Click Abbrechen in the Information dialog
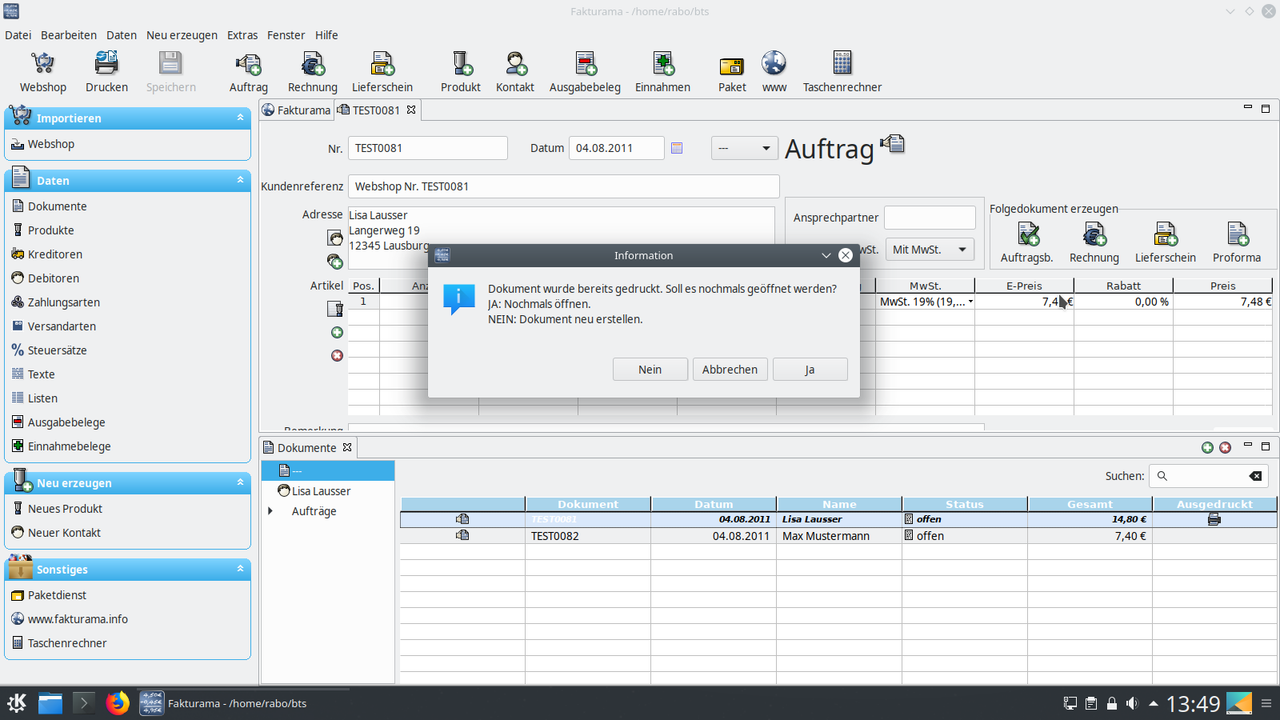This screenshot has height=720, width=1280. tap(730, 369)
